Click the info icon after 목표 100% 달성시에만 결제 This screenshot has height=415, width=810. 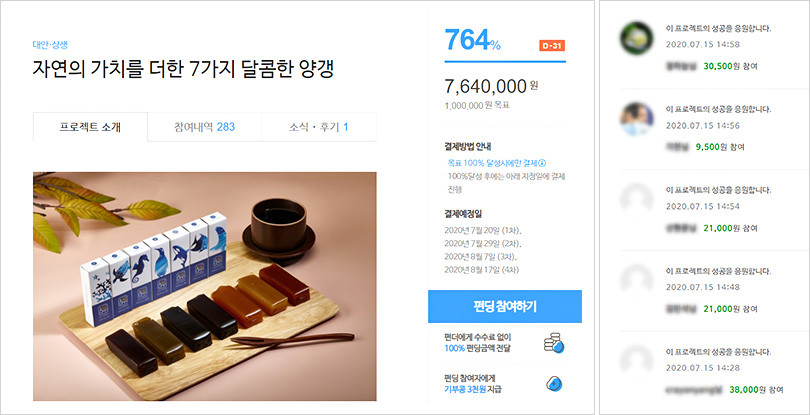(542, 163)
